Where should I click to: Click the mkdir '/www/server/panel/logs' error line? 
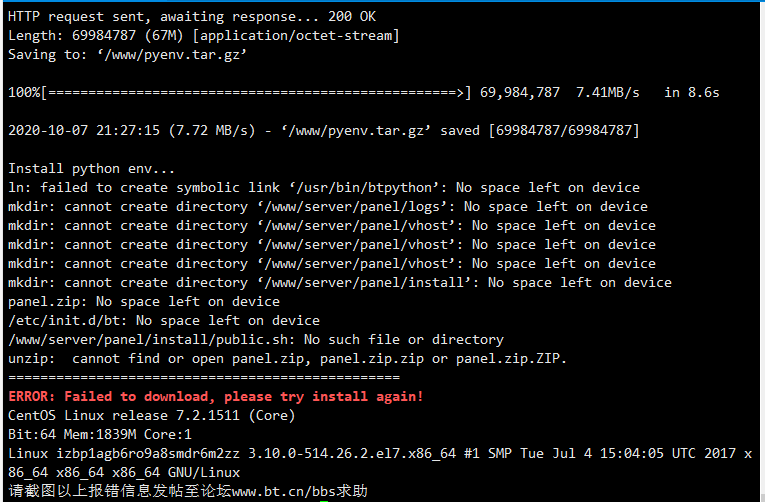point(327,206)
